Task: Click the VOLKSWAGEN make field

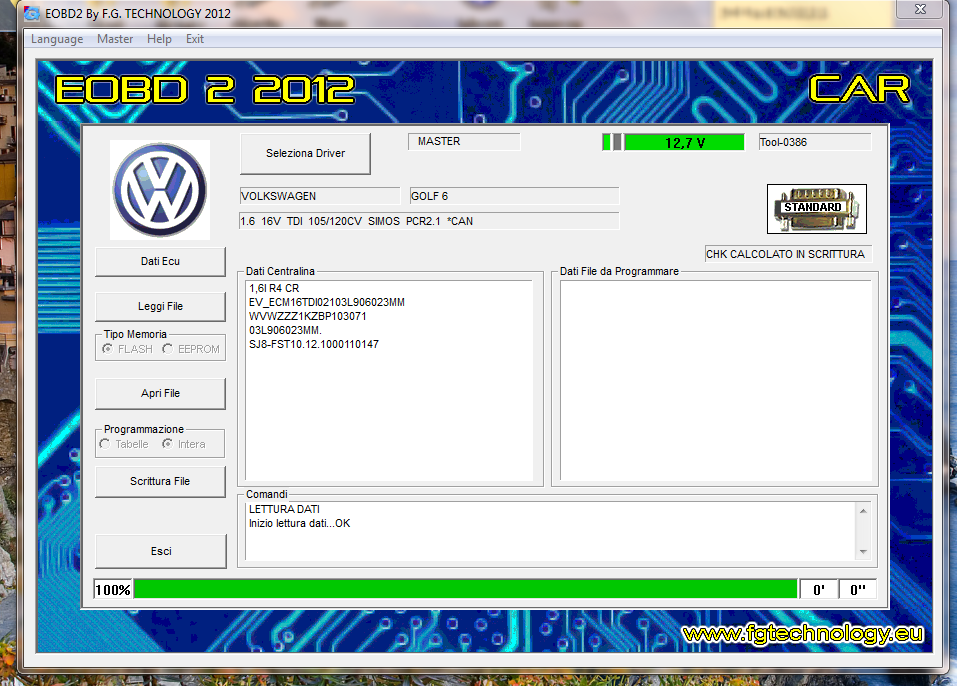Action: 320,196
